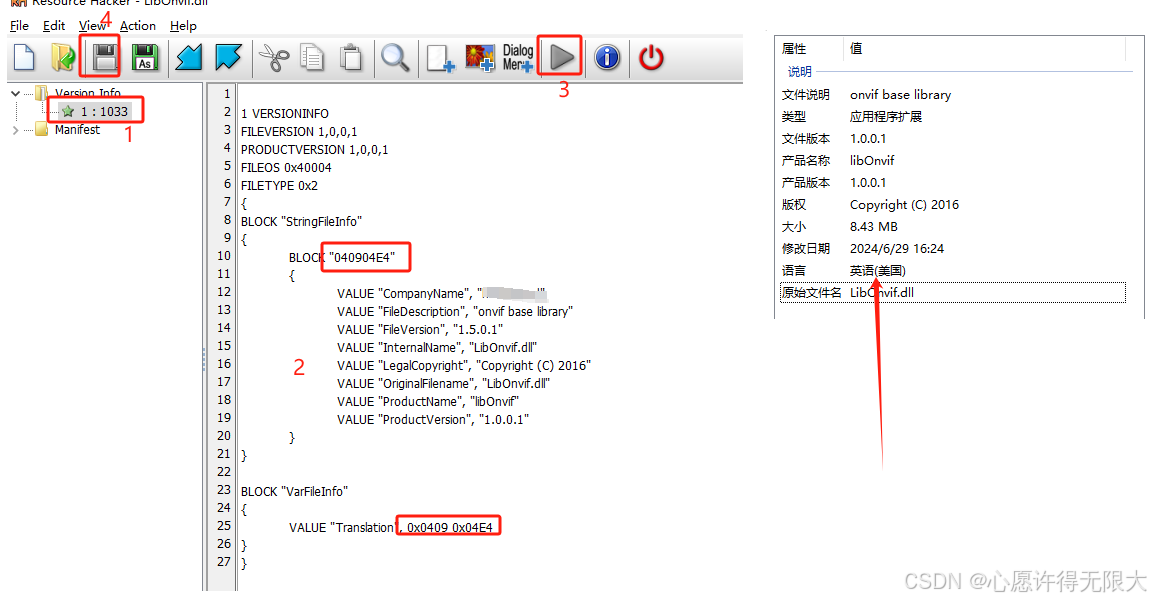Click the green Save As icon
1151x601 pixels.
pos(145,57)
